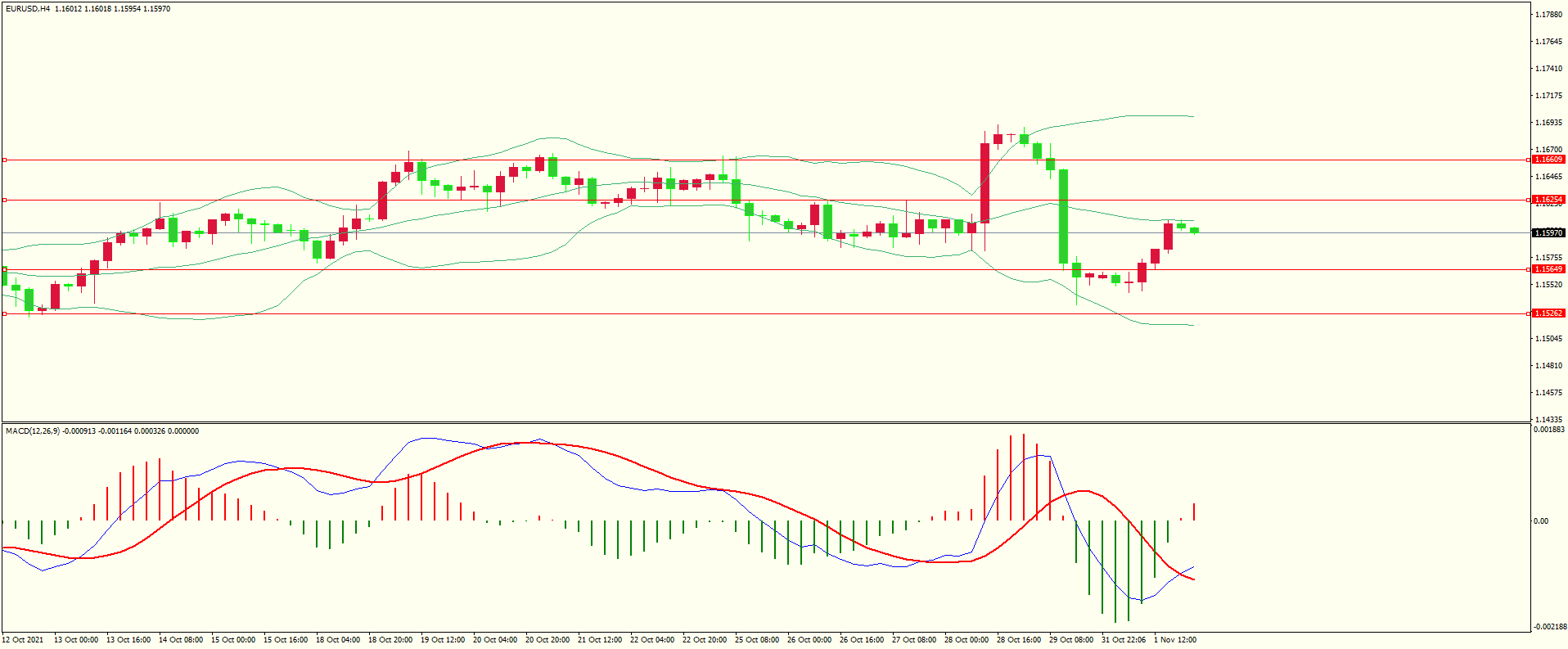The width and height of the screenshot is (1568, 649).
Task: Click the 21 Oct 12:00 time label
Action: [600, 640]
